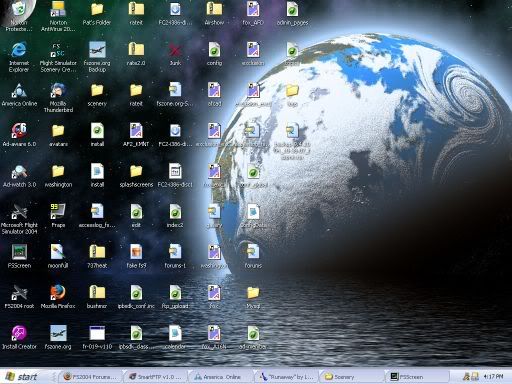Select the Airshow zipped folder icon
Viewport: 512px width, 384px height.
(214, 9)
